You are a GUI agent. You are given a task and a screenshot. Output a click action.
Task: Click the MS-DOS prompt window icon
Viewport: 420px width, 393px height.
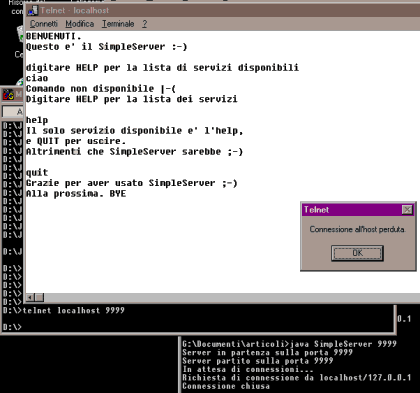(8, 95)
